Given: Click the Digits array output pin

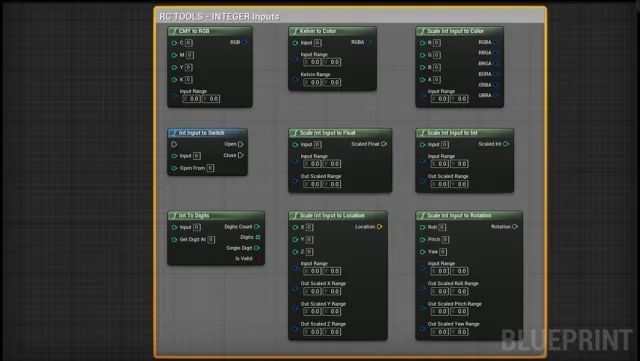Looking at the screenshot, I should pos(258,237).
